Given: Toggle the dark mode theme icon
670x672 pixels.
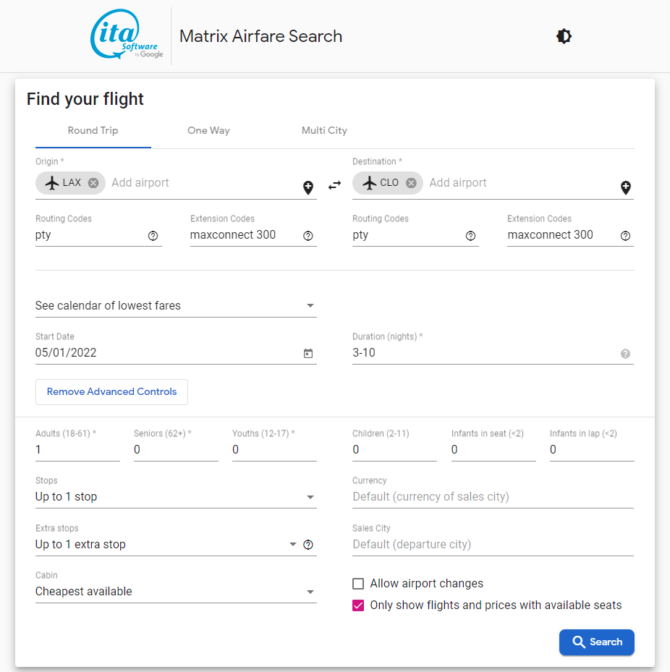Looking at the screenshot, I should [x=564, y=36].
